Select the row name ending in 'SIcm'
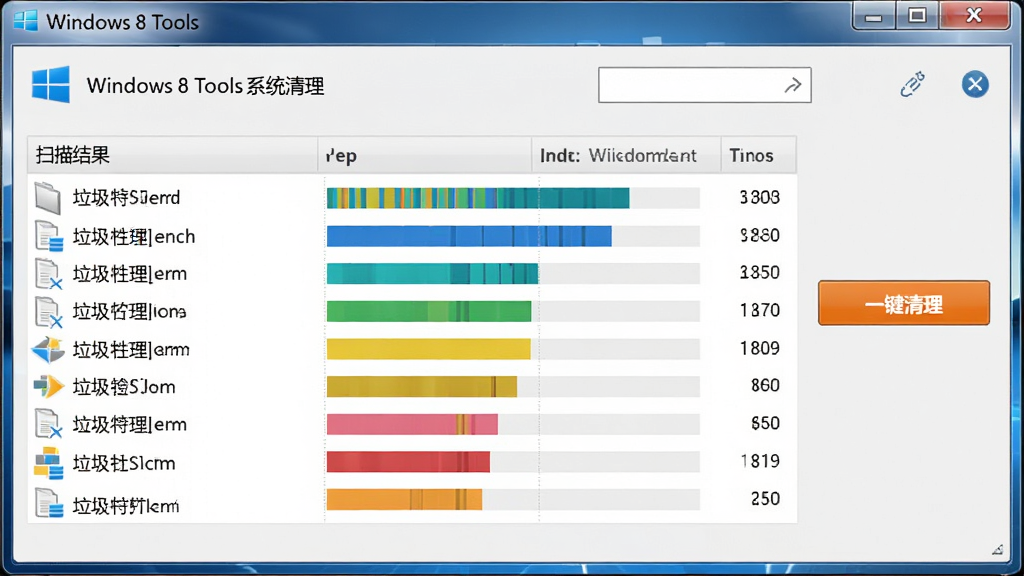This screenshot has height=576, width=1024. 124,463
